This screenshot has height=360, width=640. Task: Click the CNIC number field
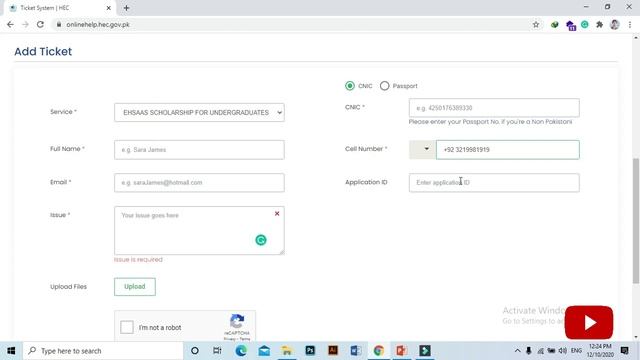(x=494, y=108)
